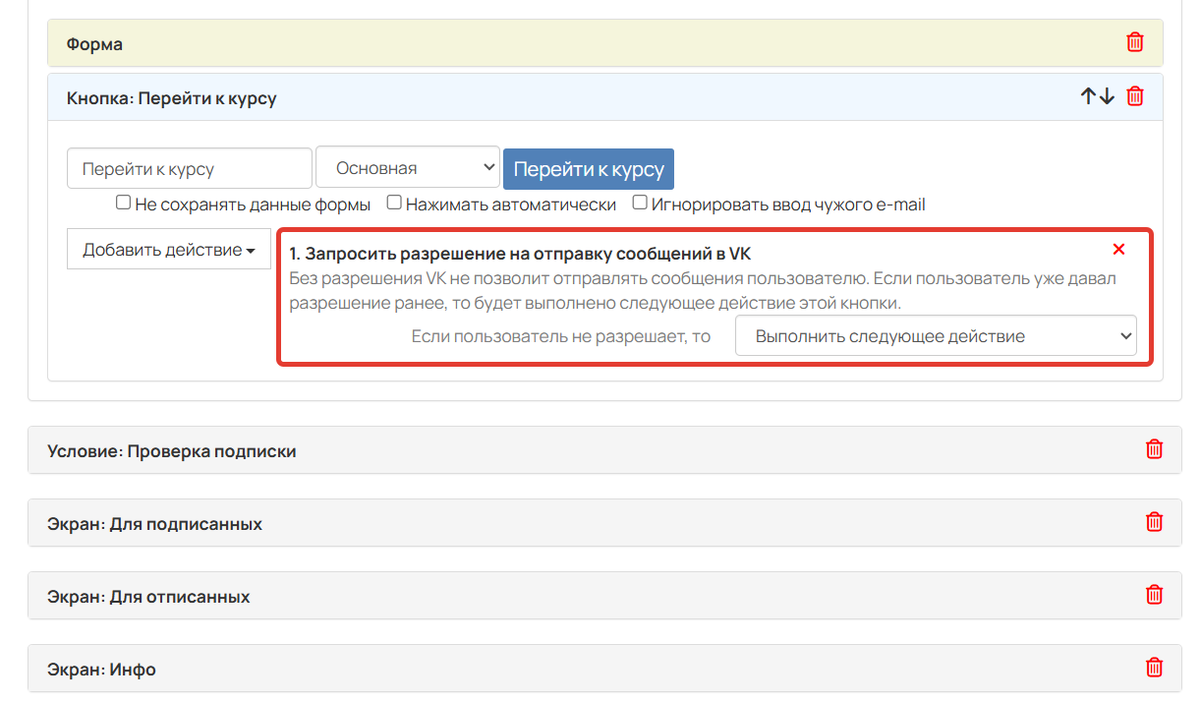Delete the Экран: Инфо block

pyautogui.click(x=1154, y=667)
